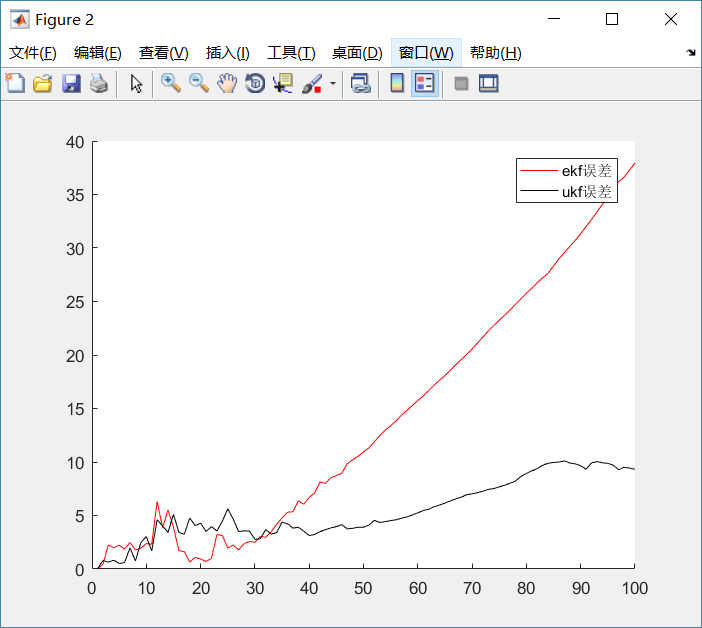
Task: Save the figure with the floppy disk icon
Action: [x=71, y=84]
